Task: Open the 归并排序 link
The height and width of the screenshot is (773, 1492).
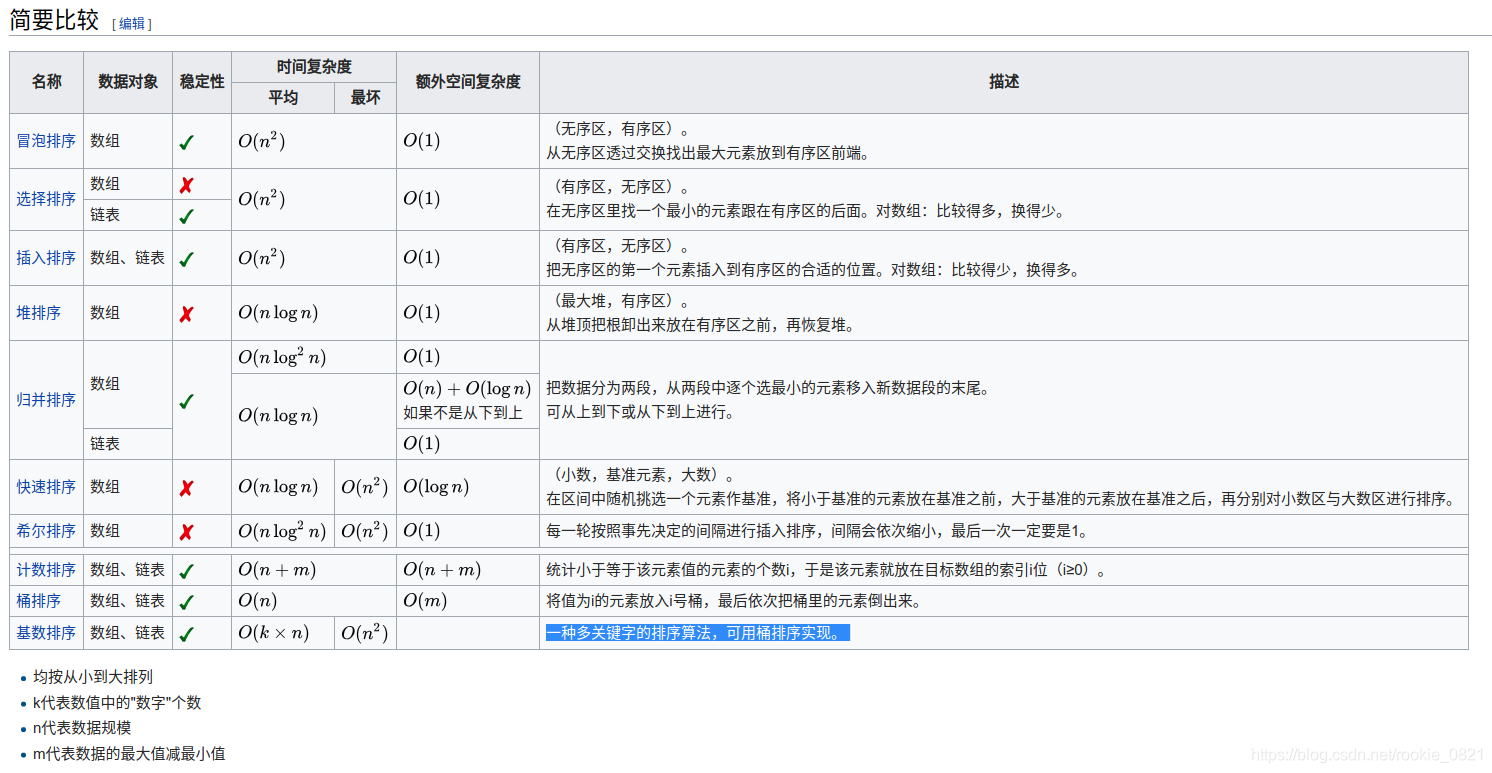Action: (46, 400)
